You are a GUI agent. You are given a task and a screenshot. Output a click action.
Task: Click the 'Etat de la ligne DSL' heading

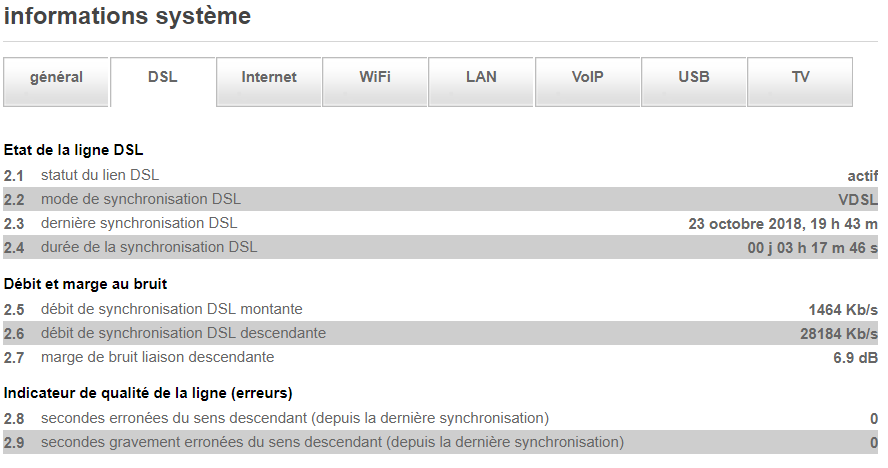74,150
